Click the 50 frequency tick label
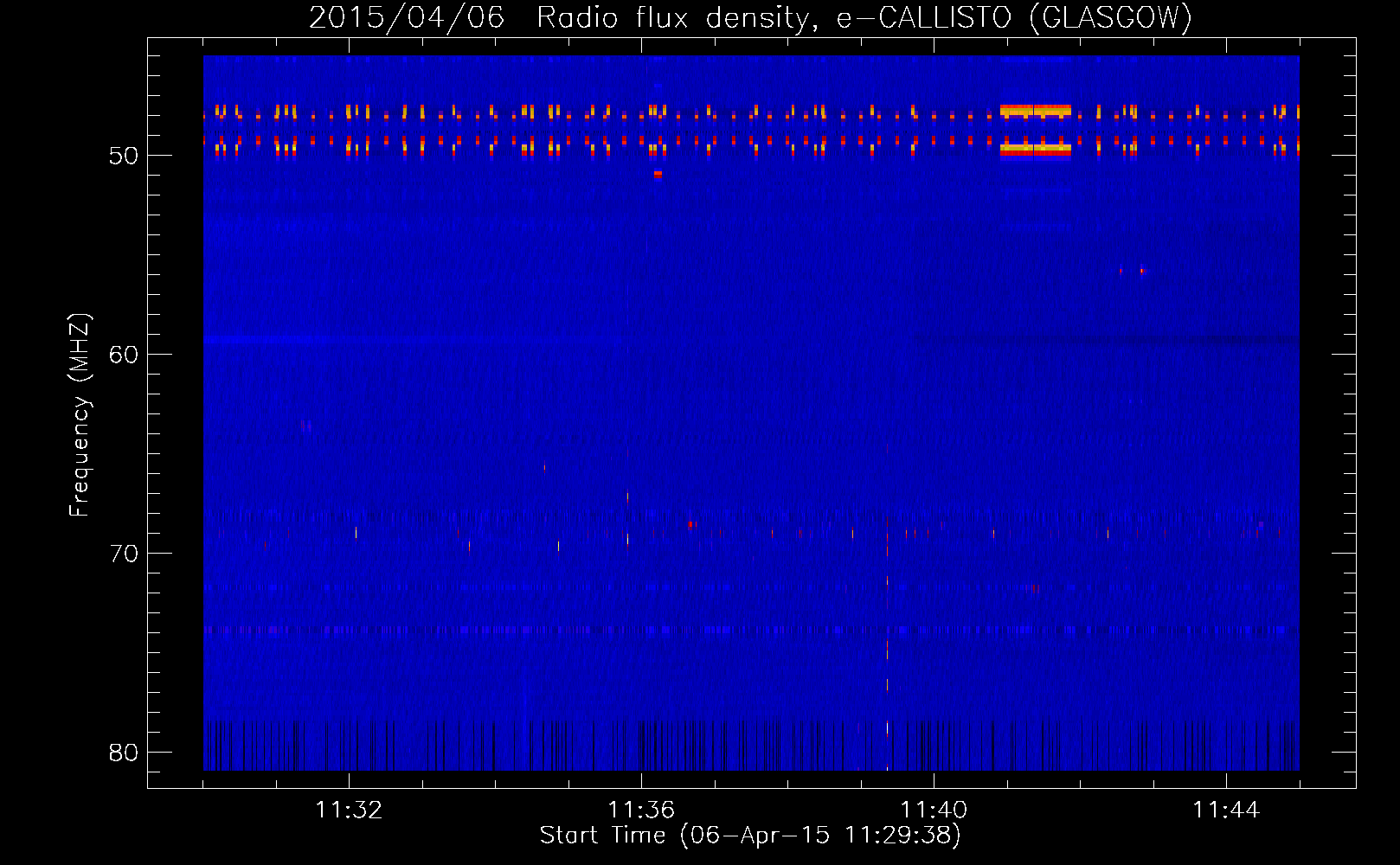The image size is (1400, 865). point(124,156)
